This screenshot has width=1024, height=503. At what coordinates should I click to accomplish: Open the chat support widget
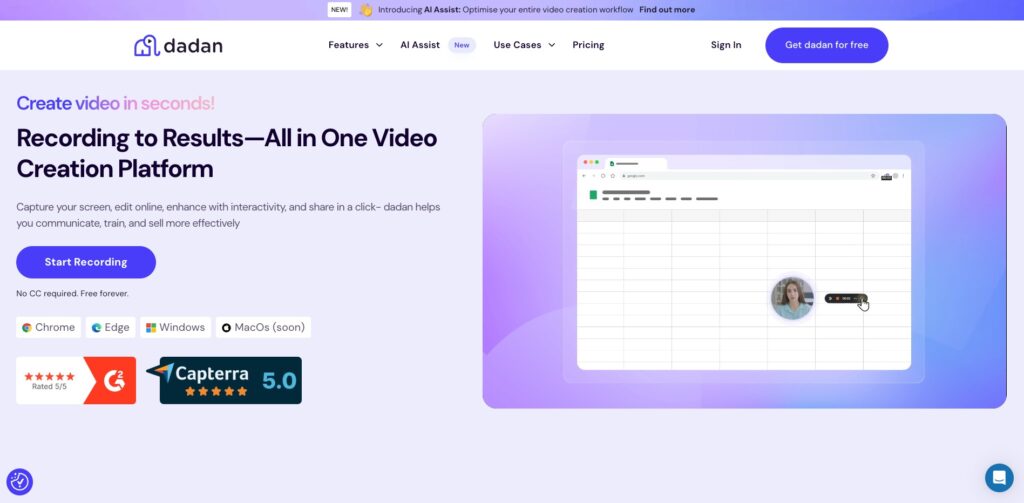coord(998,477)
